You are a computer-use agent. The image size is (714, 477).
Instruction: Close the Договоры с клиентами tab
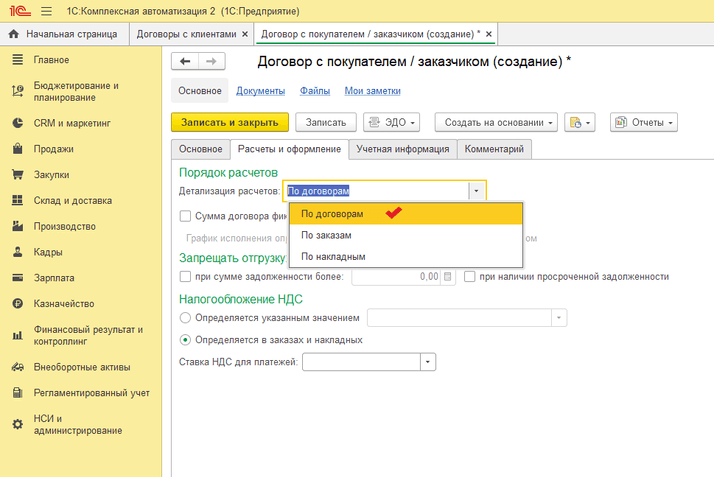245,34
